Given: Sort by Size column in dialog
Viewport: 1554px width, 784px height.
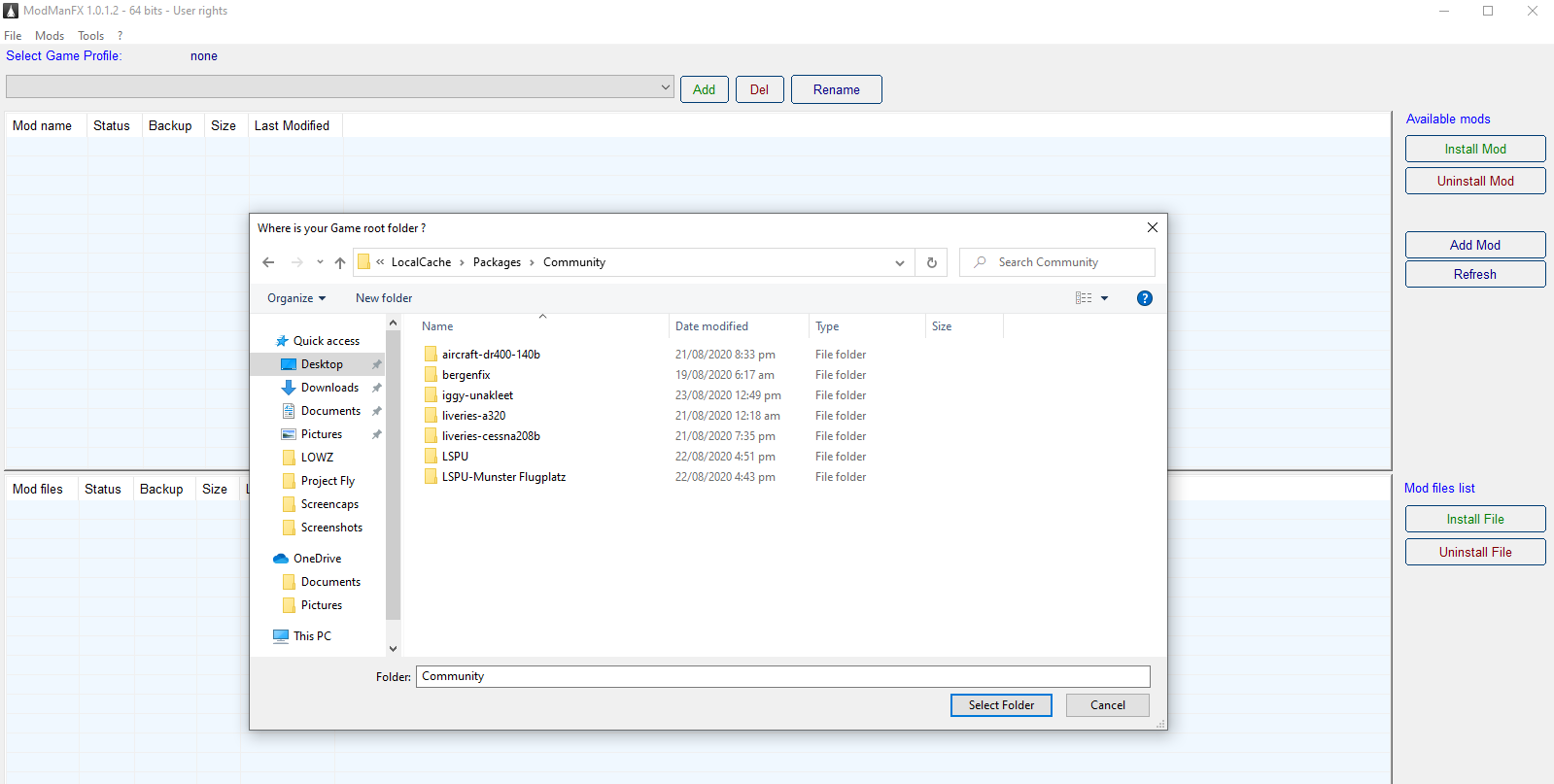Looking at the screenshot, I should (964, 326).
